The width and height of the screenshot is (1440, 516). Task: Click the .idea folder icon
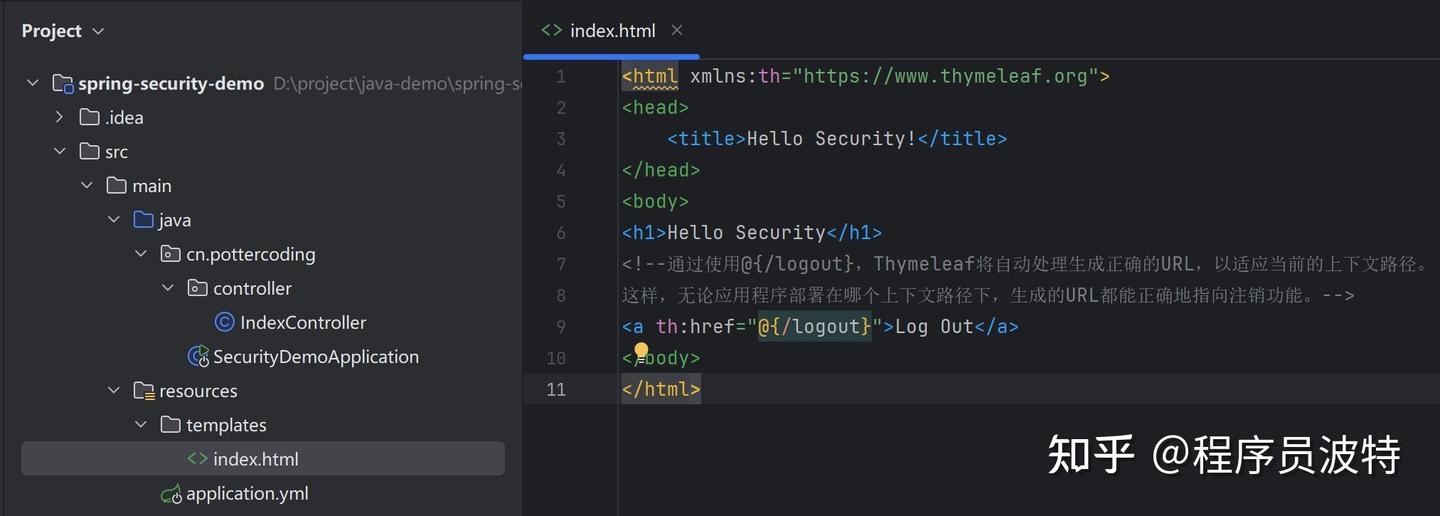[89, 118]
